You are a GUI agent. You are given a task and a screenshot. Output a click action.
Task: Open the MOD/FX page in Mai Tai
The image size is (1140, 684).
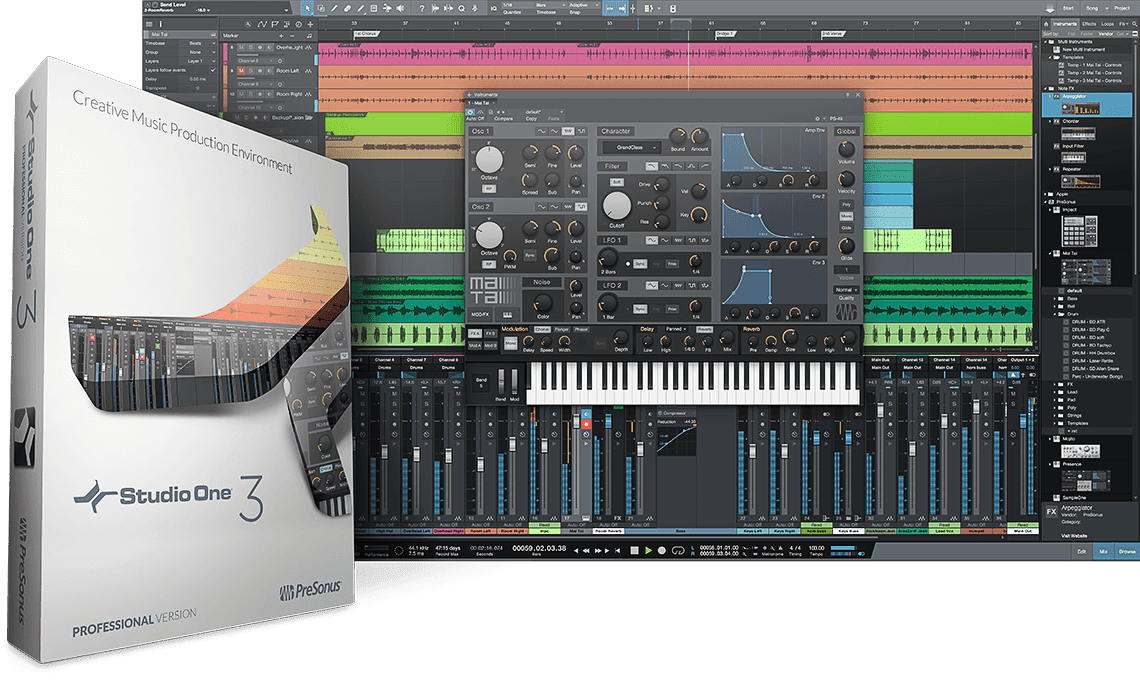pyautogui.click(x=480, y=315)
